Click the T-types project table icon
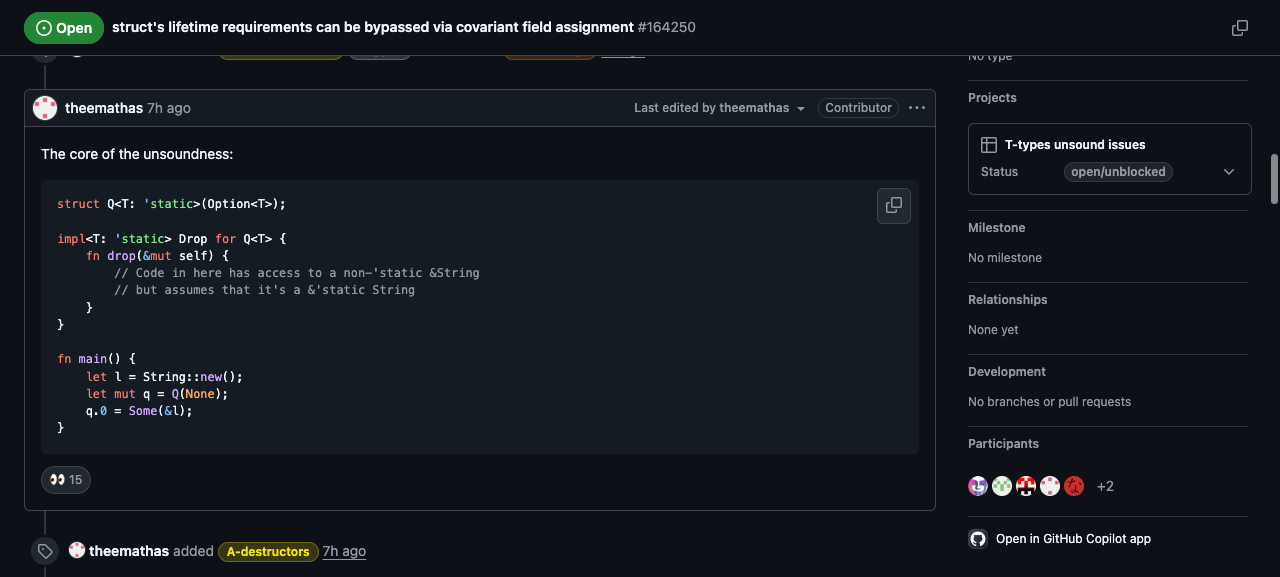This screenshot has width=1280, height=577. point(989,145)
